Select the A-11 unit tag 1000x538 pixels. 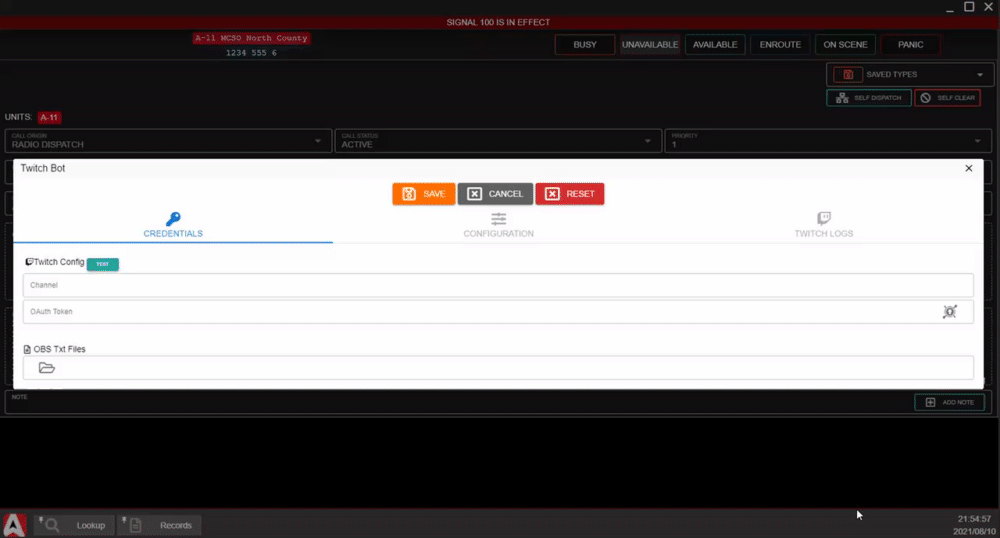49,117
